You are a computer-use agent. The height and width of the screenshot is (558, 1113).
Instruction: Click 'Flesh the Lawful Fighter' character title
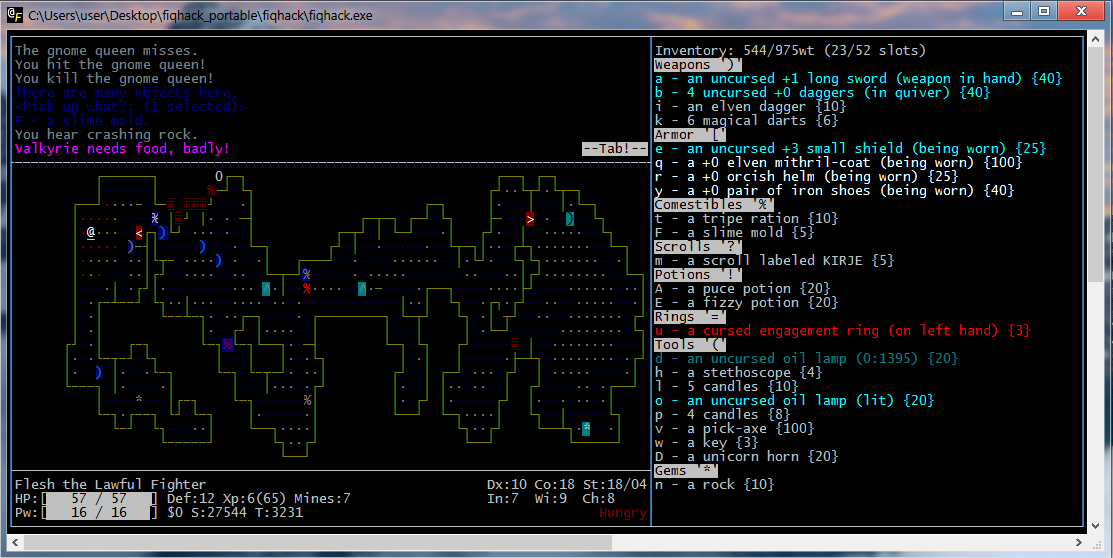pyautogui.click(x=110, y=485)
